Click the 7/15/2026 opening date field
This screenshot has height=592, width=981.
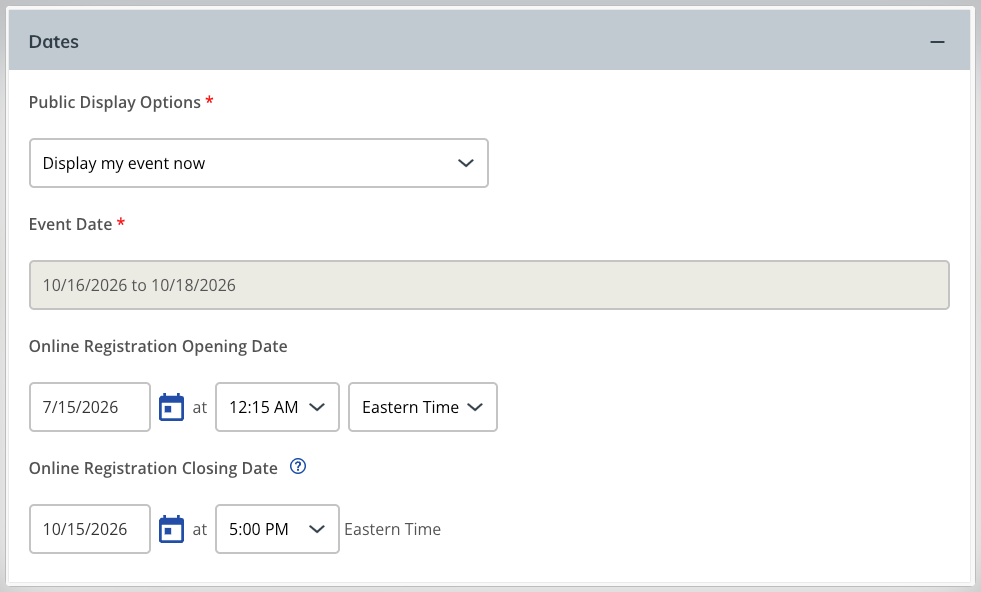pyautogui.click(x=89, y=407)
